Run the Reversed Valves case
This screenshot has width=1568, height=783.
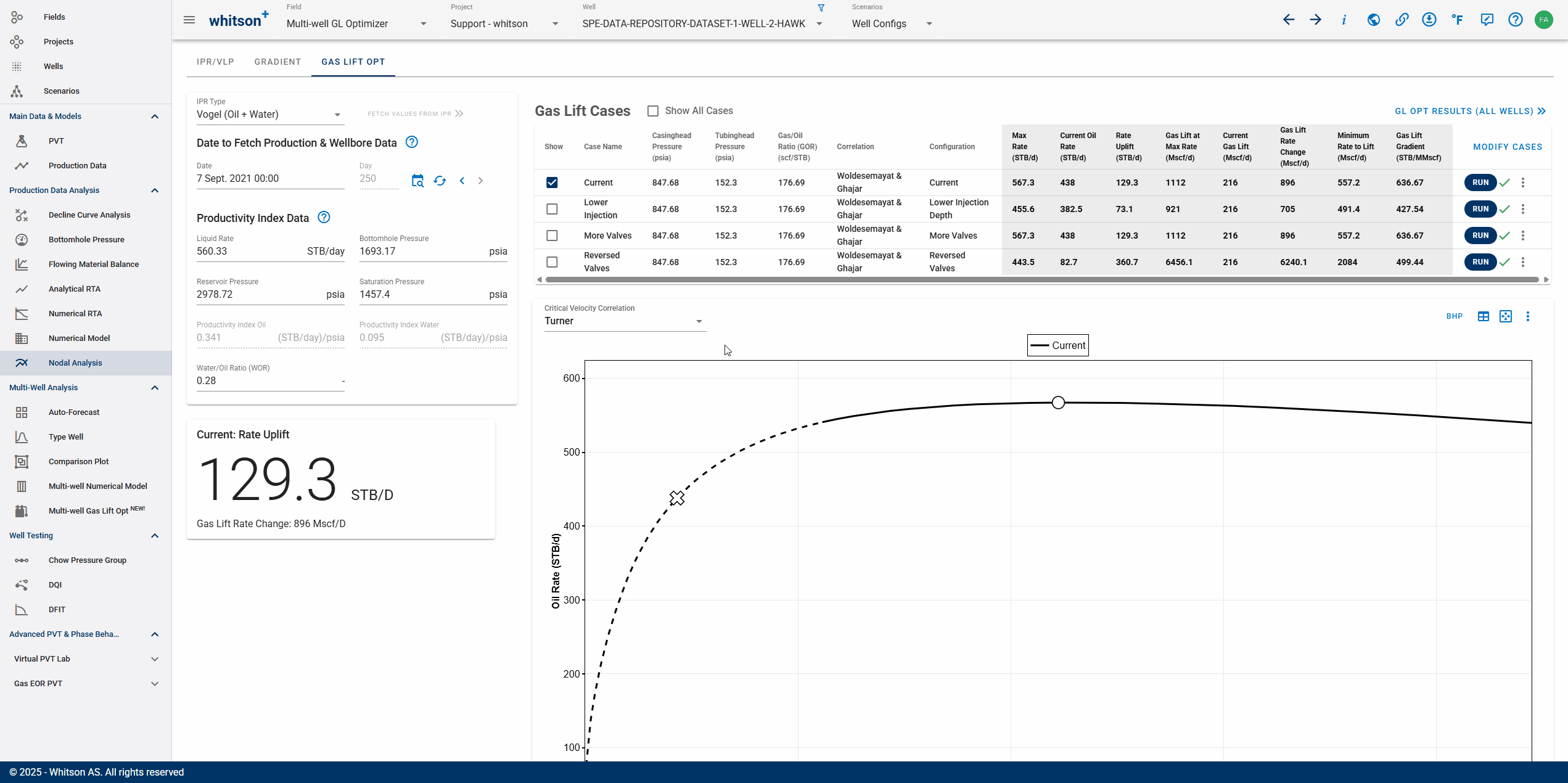pos(1480,262)
